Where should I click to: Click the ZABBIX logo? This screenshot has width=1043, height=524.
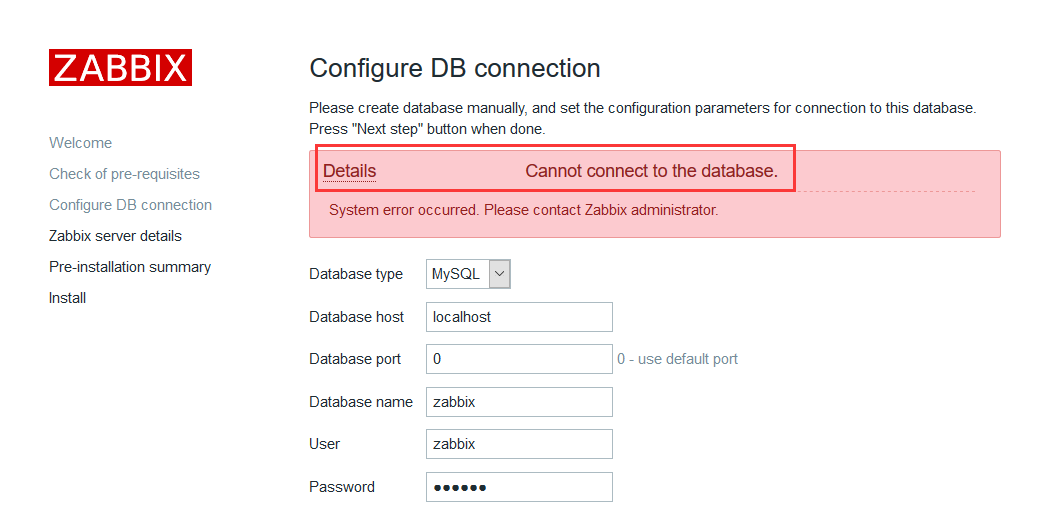(120, 67)
